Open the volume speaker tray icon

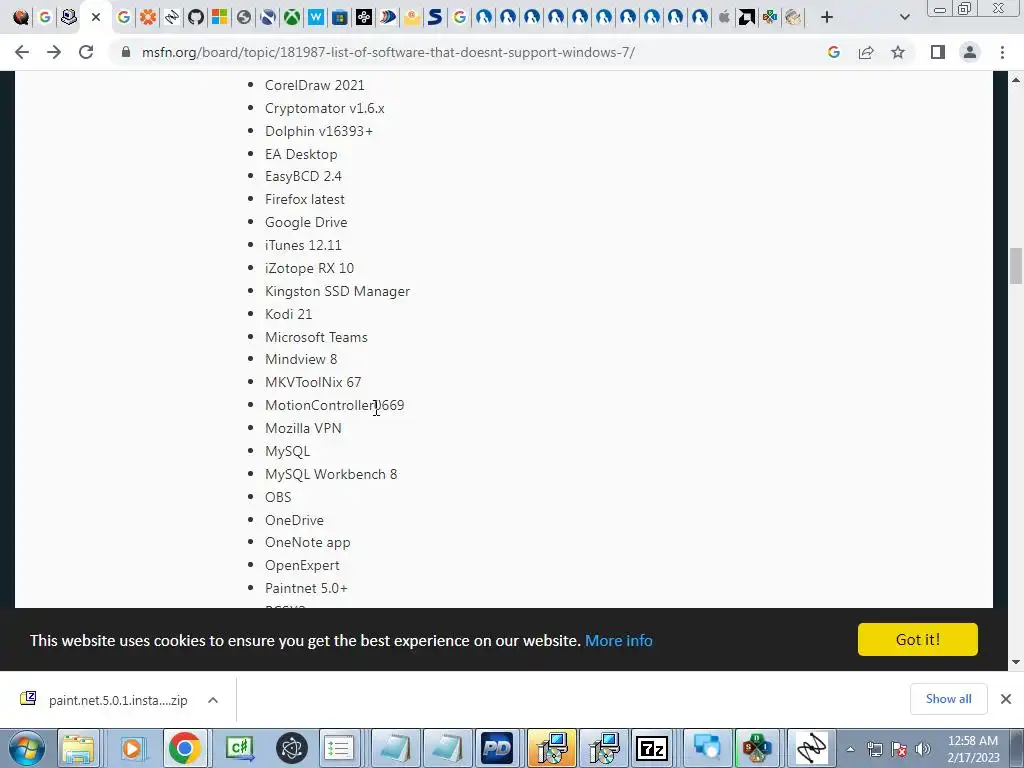coord(923,749)
